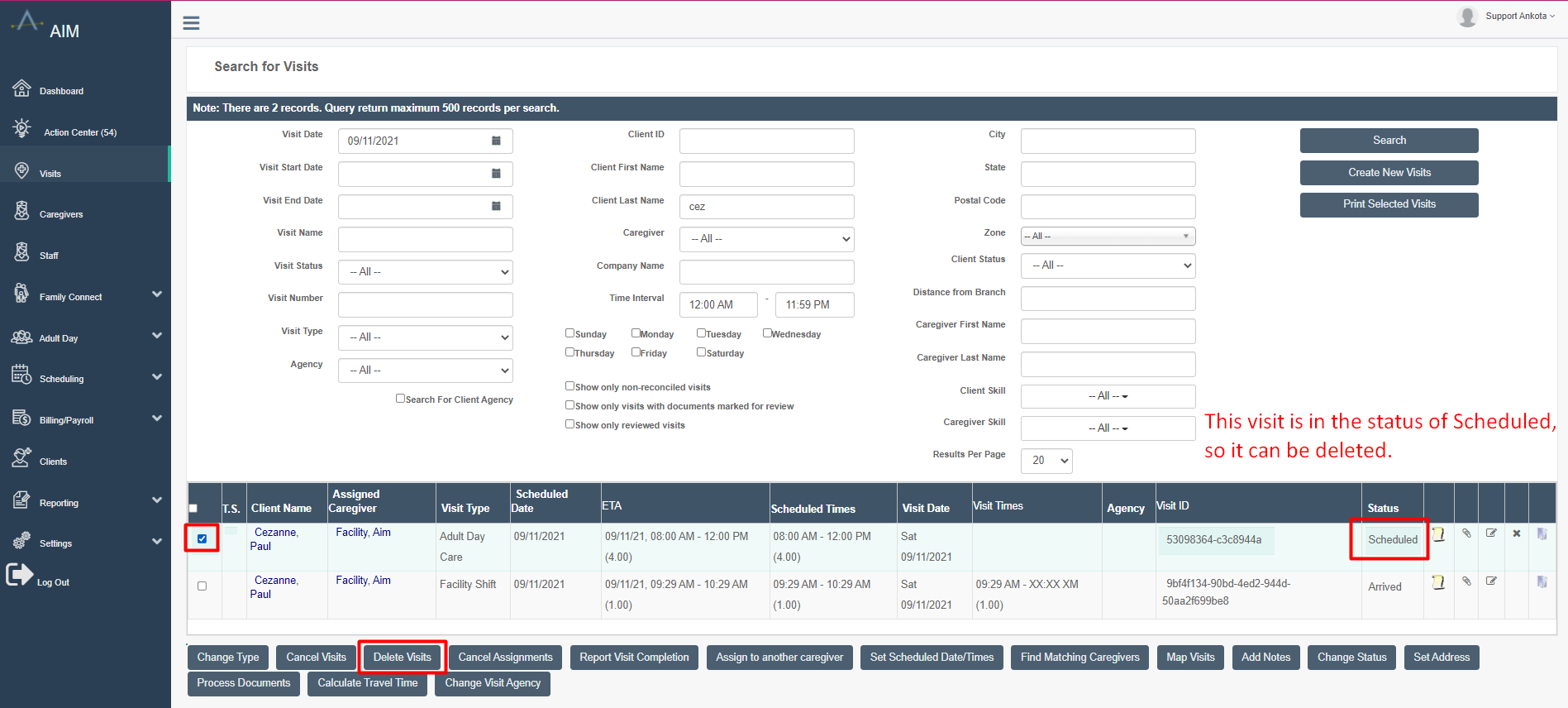Viewport: 1568px width, 708px height.
Task: Open the Visit Status dropdown
Action: [426, 272]
